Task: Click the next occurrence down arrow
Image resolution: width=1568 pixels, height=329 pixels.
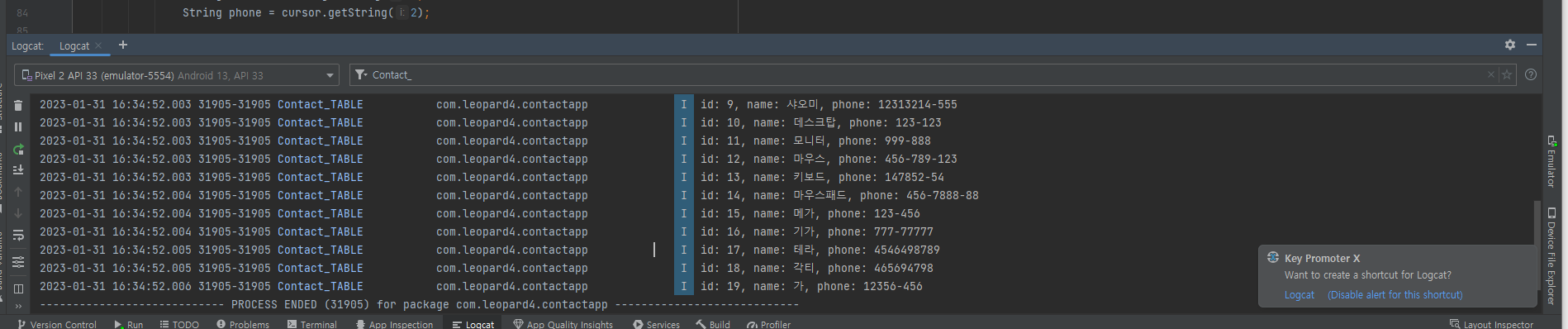Action: coord(18,213)
